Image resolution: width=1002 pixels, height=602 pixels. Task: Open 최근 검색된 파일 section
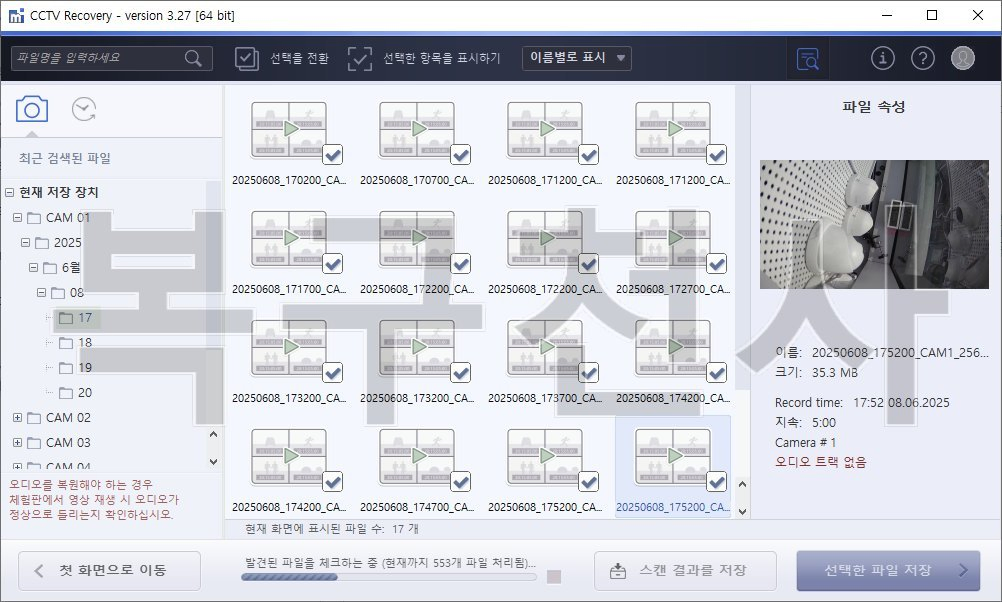(x=65, y=158)
